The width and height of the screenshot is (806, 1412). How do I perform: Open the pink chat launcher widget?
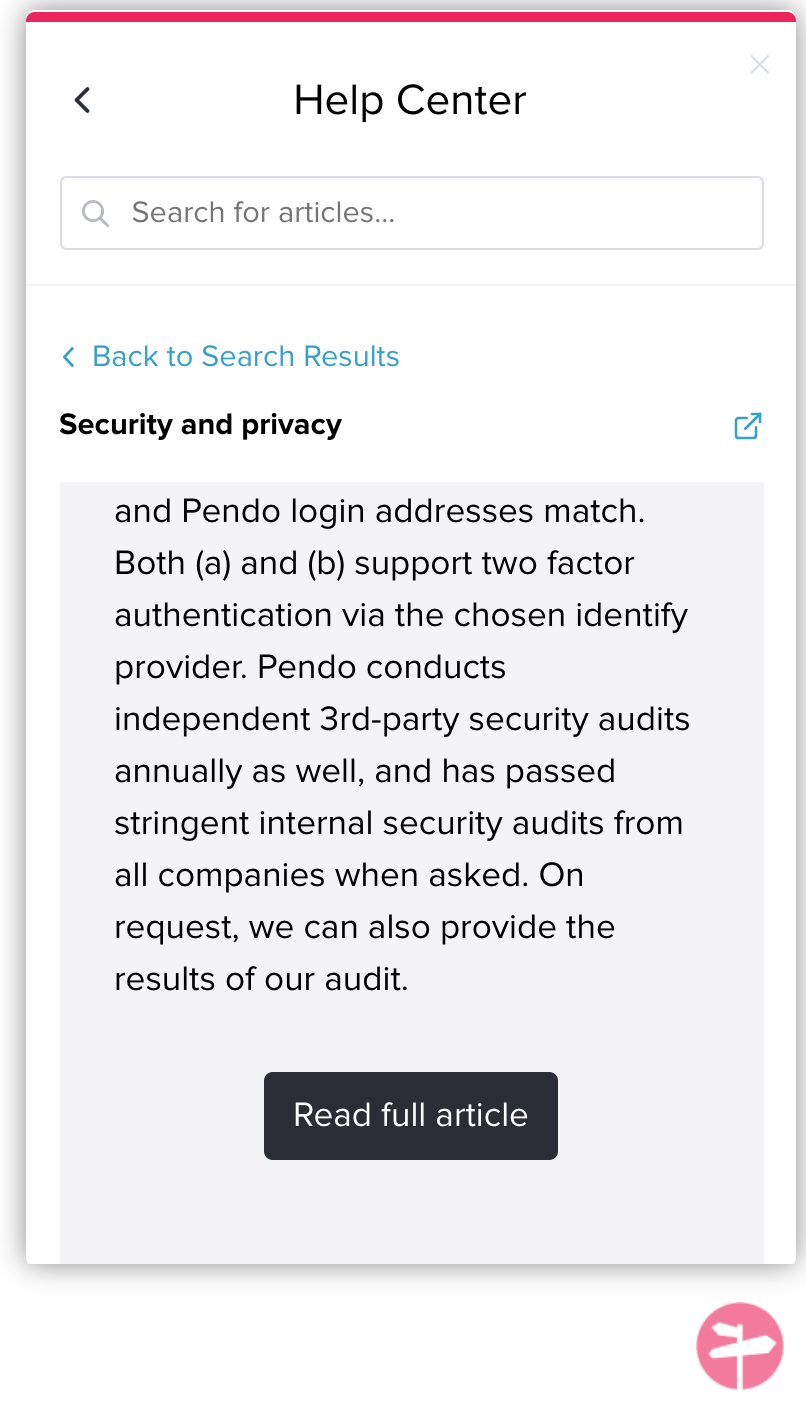coord(740,1346)
